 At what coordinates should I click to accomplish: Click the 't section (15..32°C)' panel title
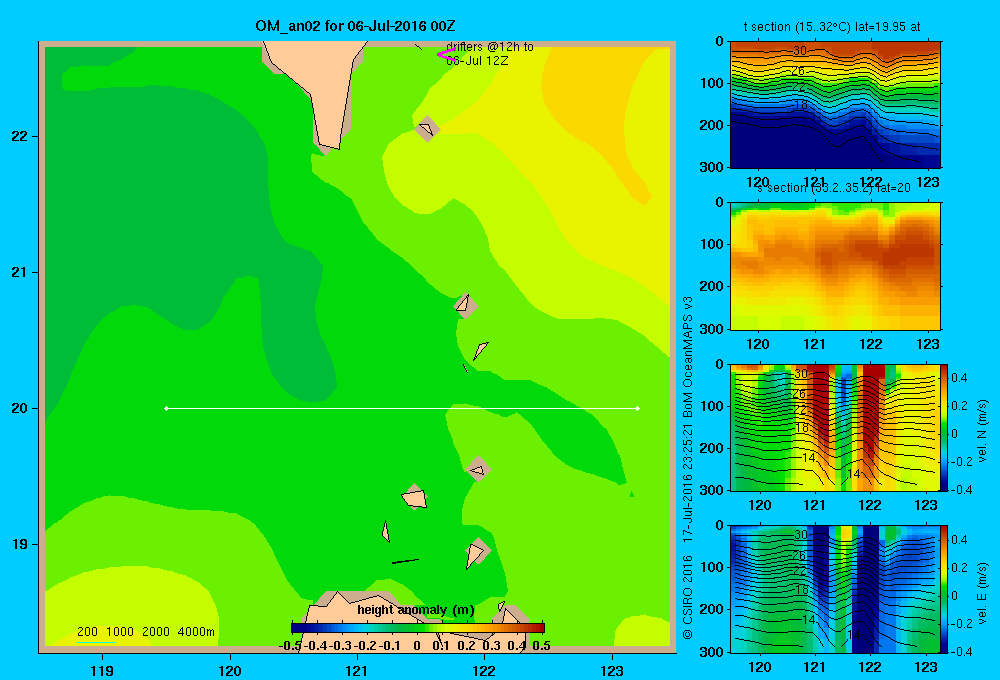(x=832, y=27)
